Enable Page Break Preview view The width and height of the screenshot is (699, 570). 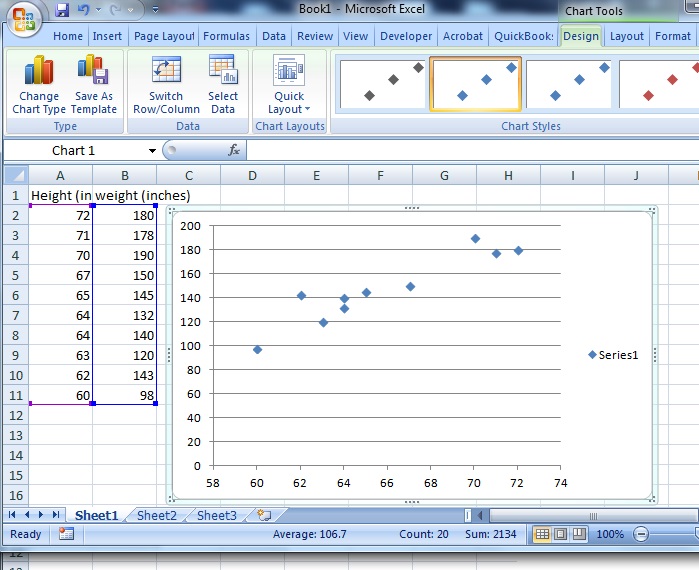coord(578,534)
